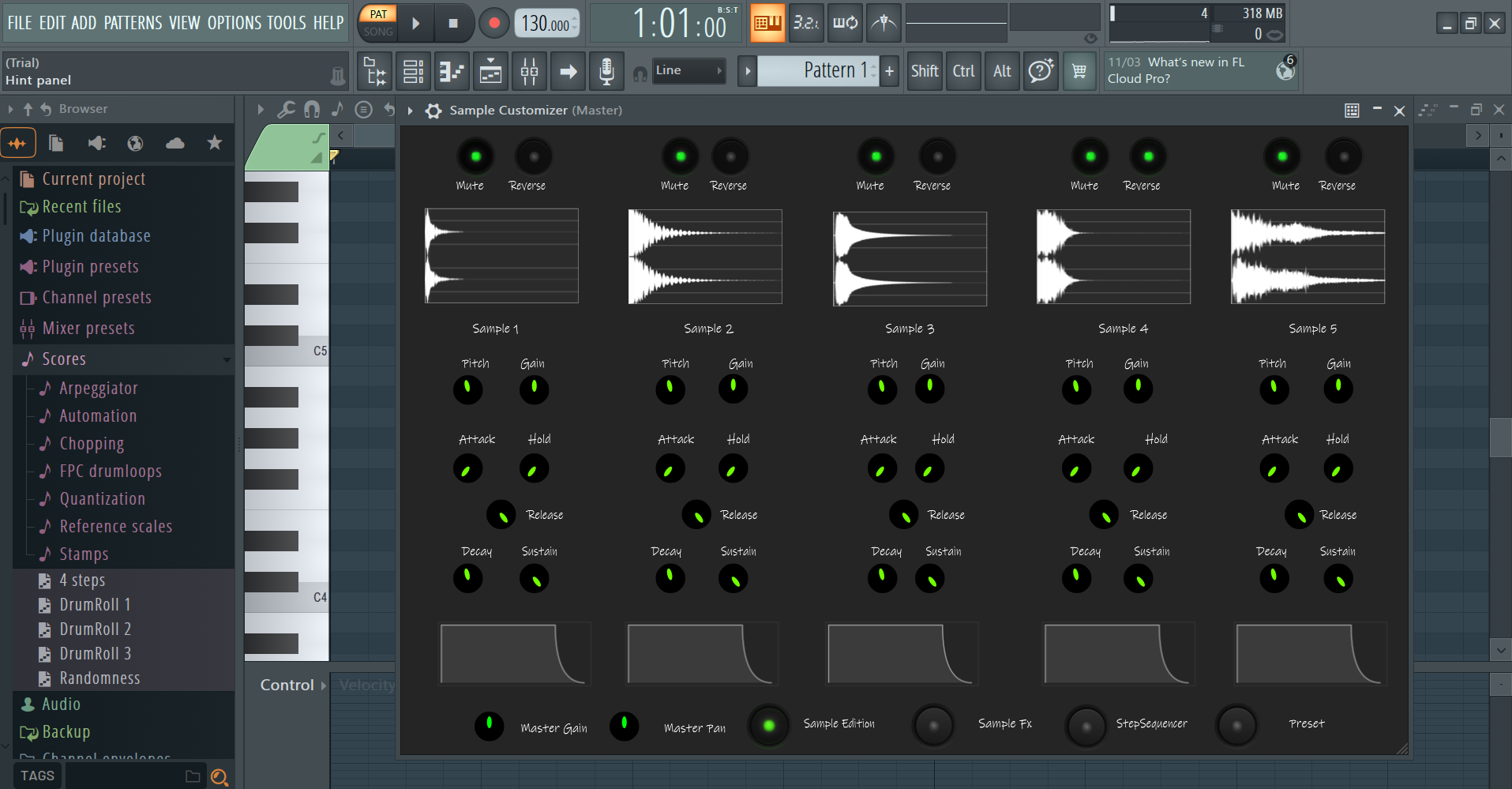Open the PATTERNS menu

(133, 23)
